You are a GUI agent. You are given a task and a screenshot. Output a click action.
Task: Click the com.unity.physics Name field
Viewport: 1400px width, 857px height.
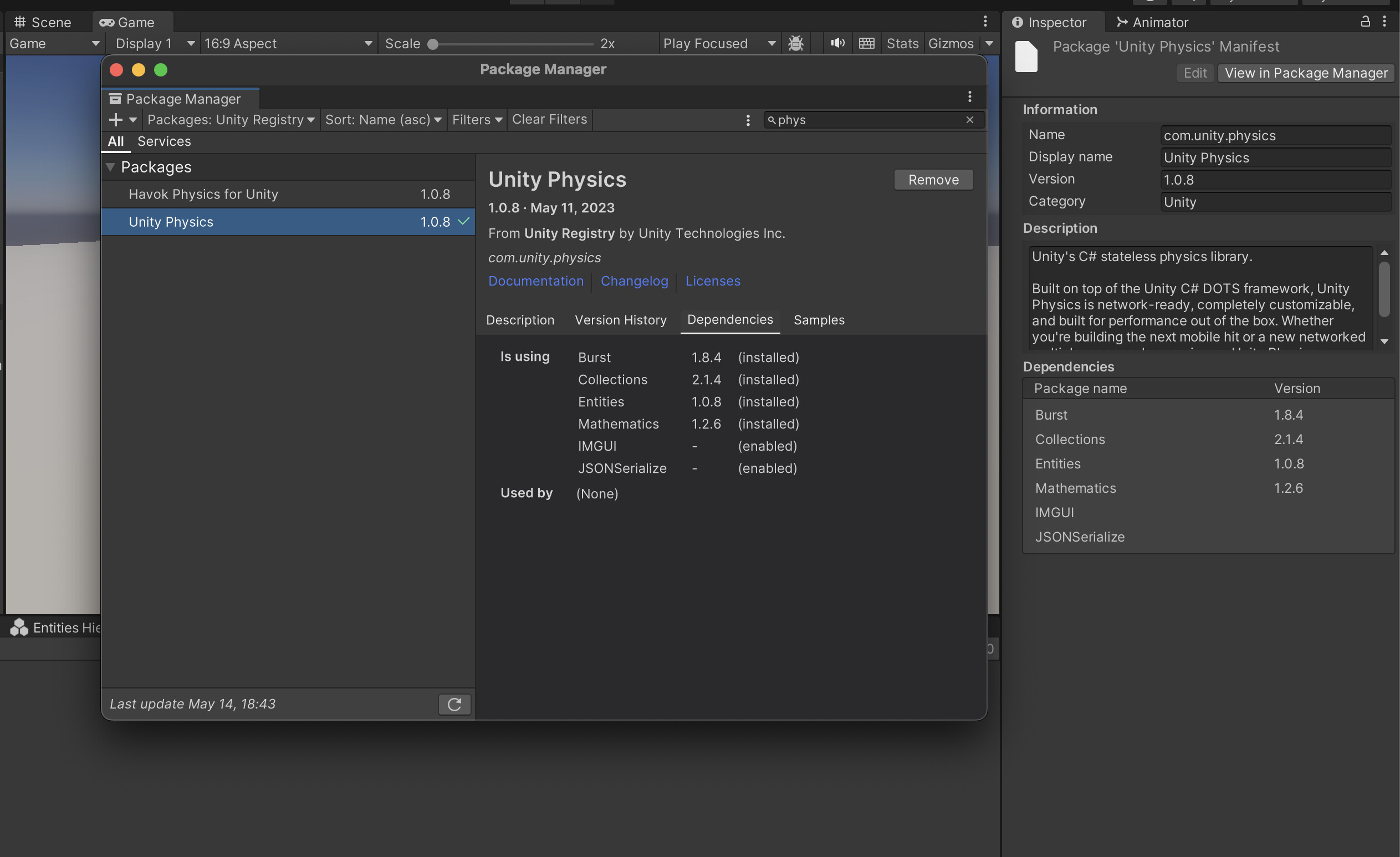tap(1275, 135)
